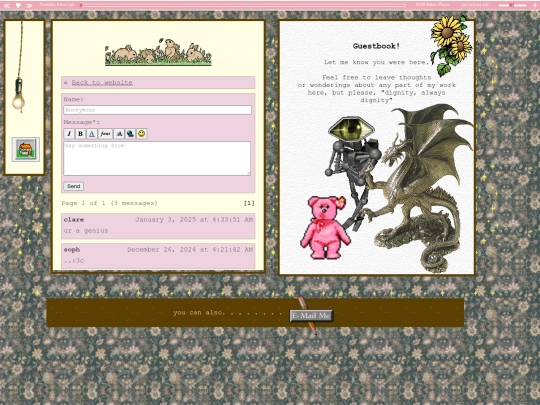The height and width of the screenshot is (405, 540).
Task: Click the house home icon in sidebar
Action: click(x=26, y=149)
